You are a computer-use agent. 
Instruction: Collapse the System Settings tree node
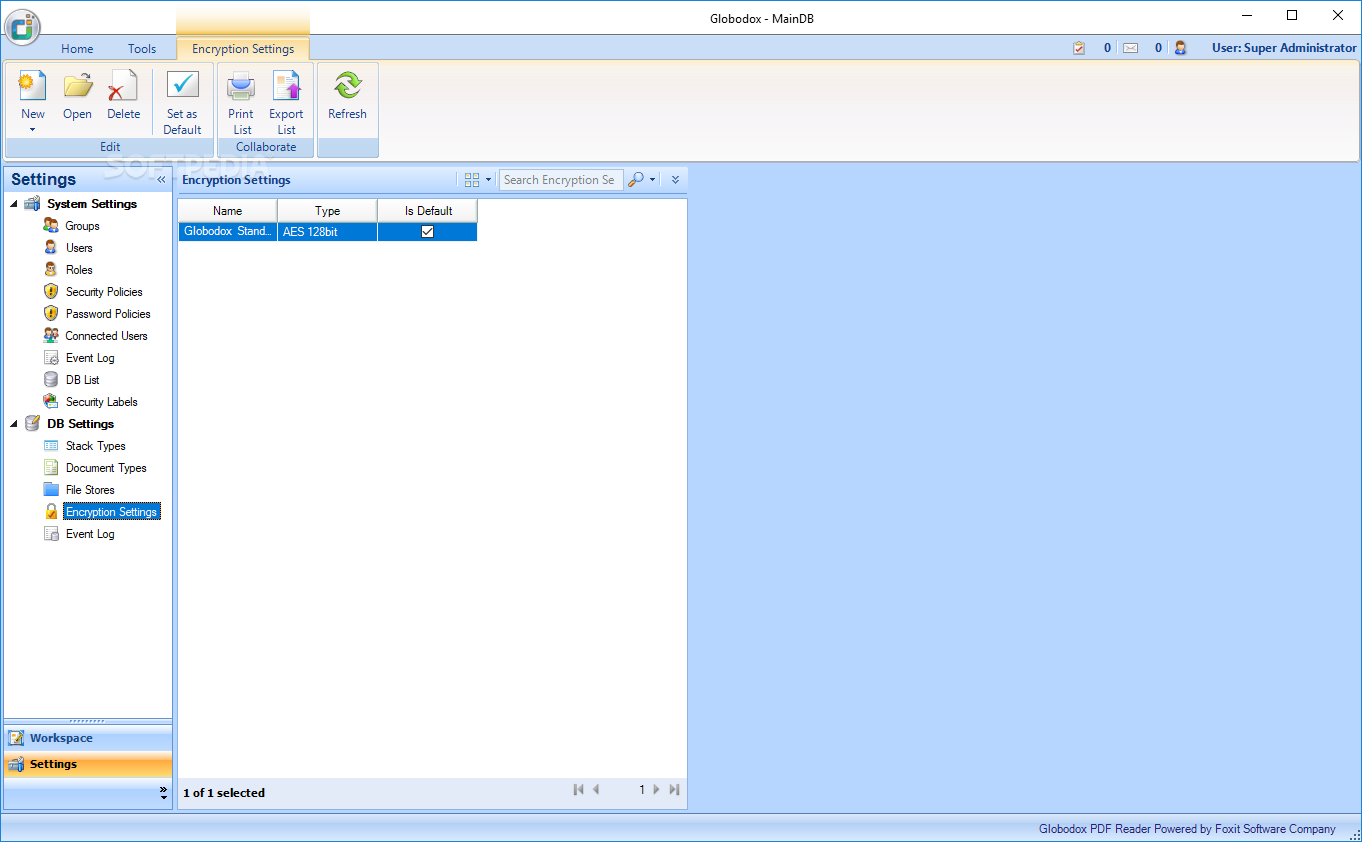click(x=14, y=204)
